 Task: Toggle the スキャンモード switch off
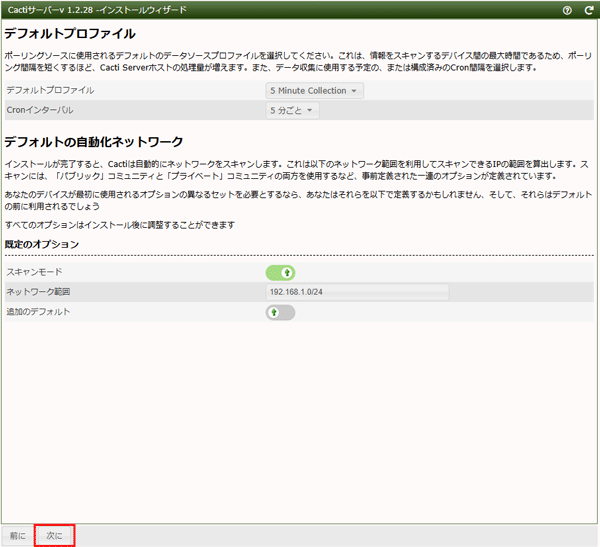[x=280, y=273]
